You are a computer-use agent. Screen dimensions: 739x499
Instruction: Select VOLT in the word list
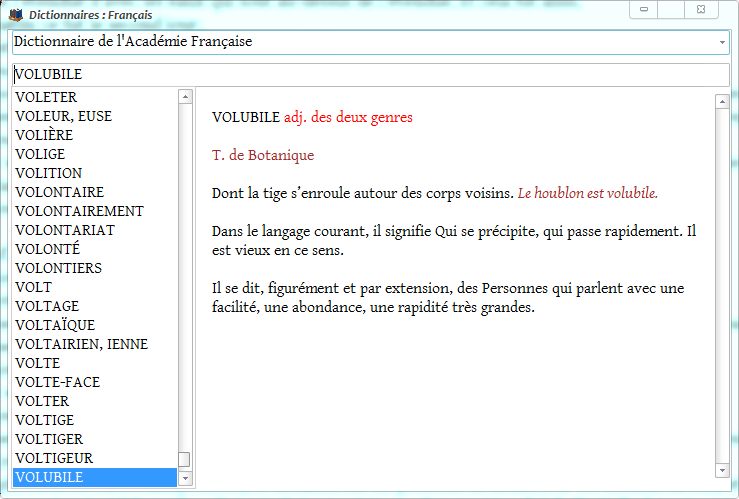(95, 287)
